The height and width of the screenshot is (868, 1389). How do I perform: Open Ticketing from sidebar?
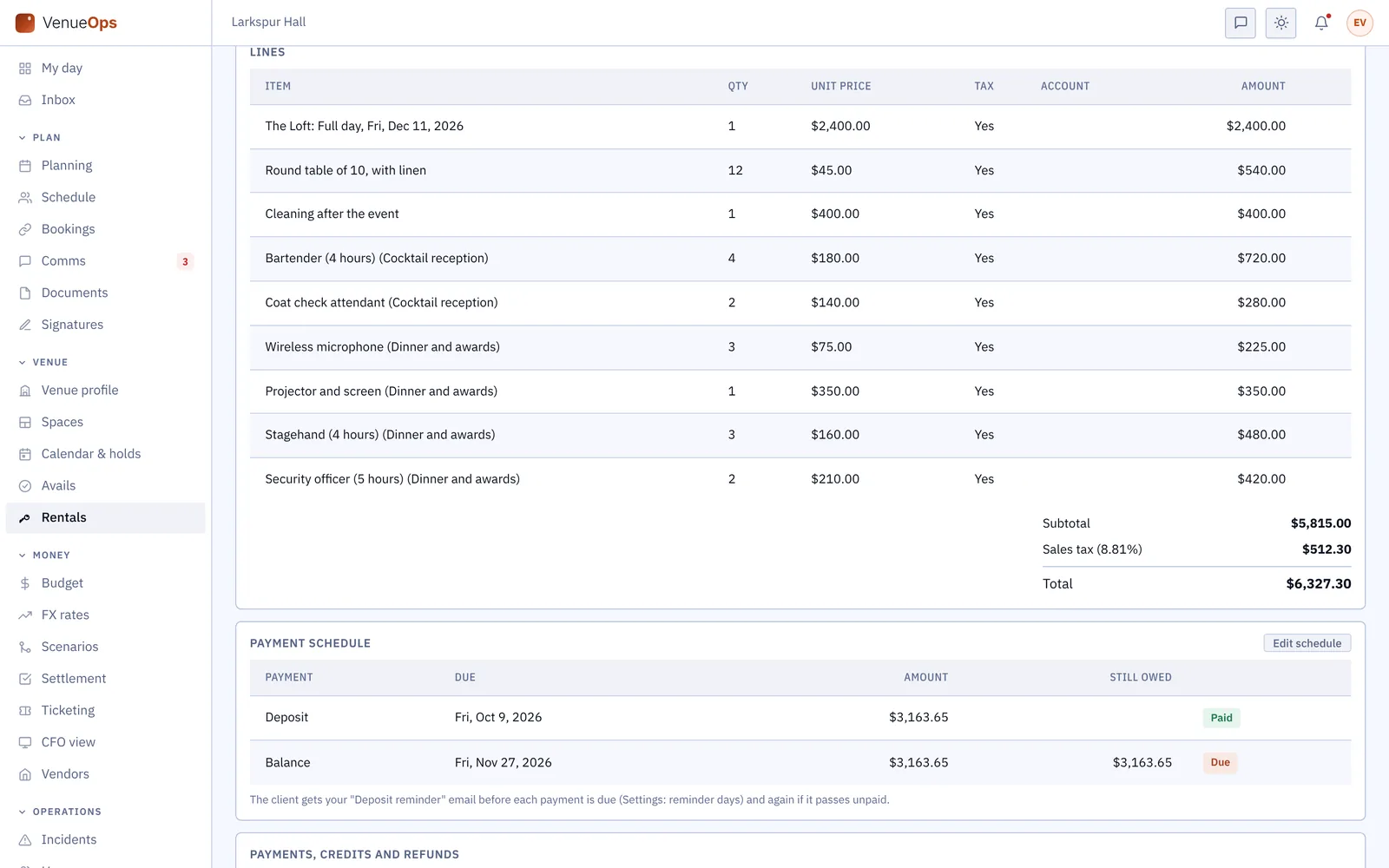[x=106, y=711]
